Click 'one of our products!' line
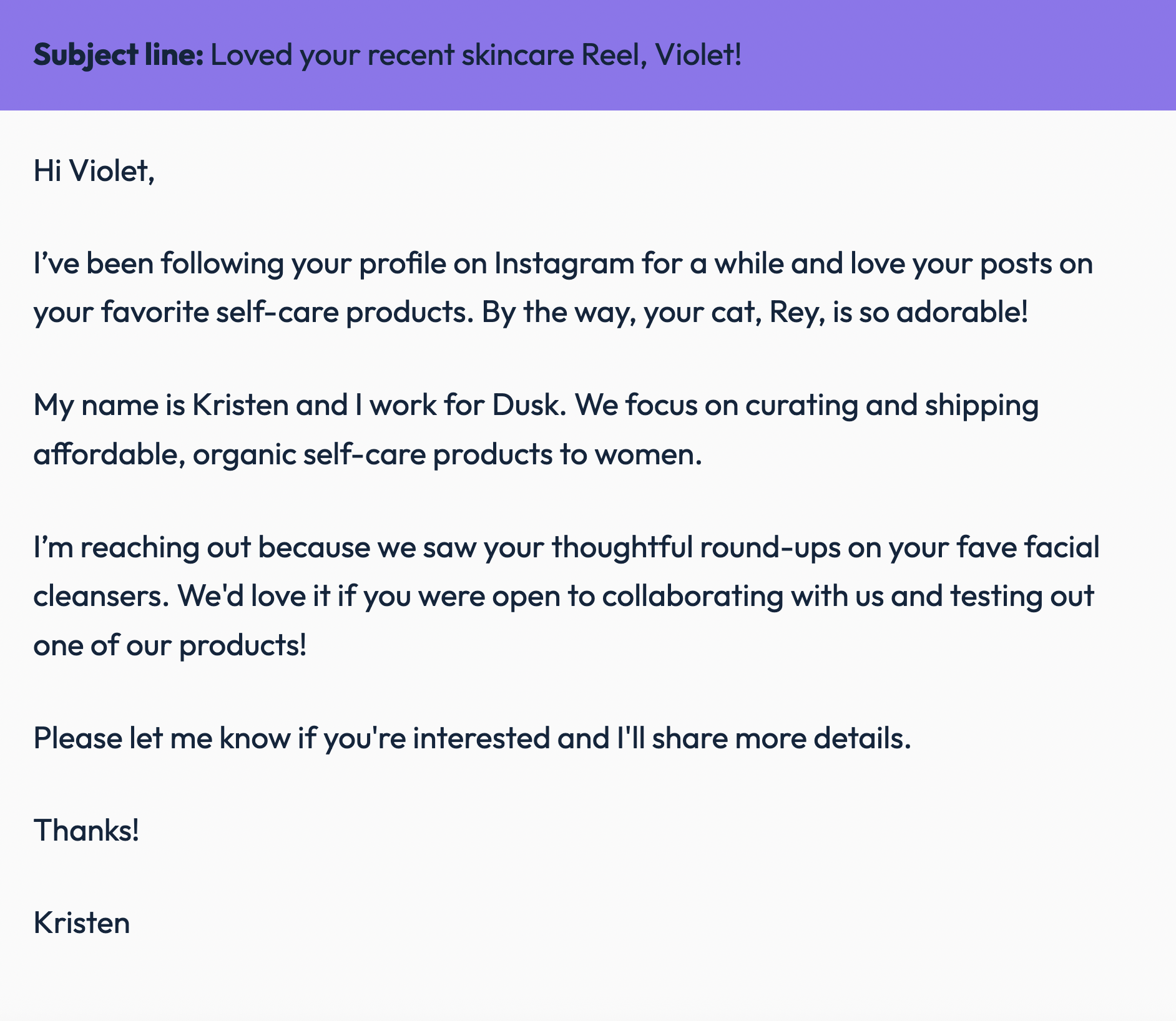 [170, 645]
